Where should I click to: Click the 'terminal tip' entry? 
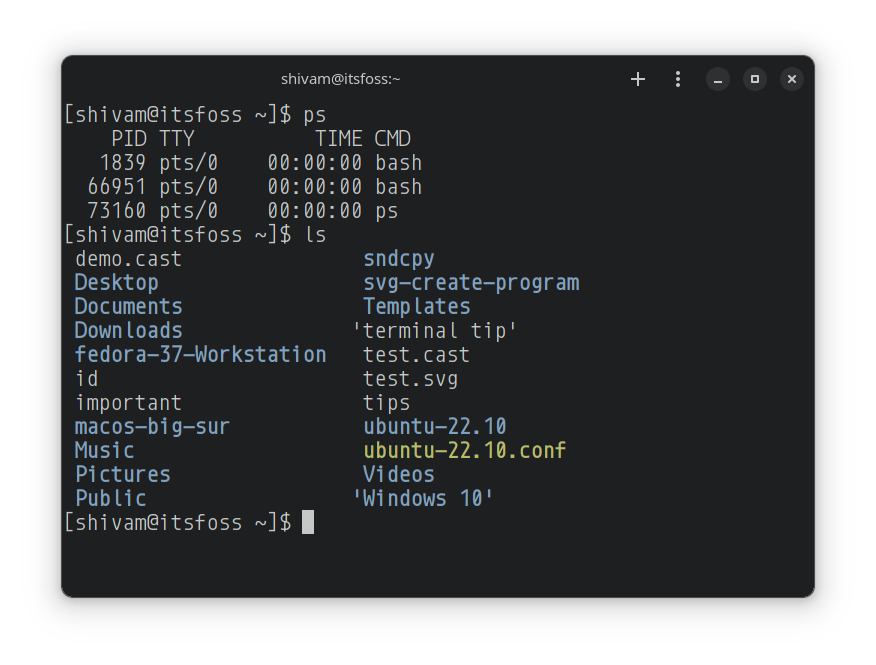click(435, 331)
